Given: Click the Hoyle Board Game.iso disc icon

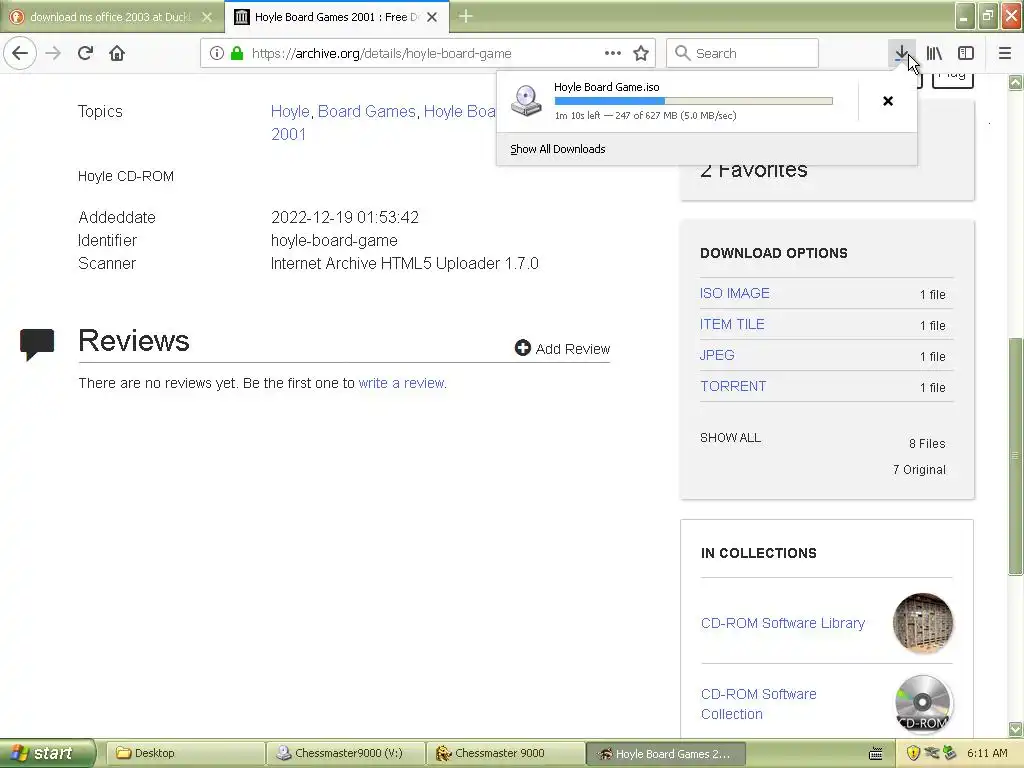Looking at the screenshot, I should 526,101.
